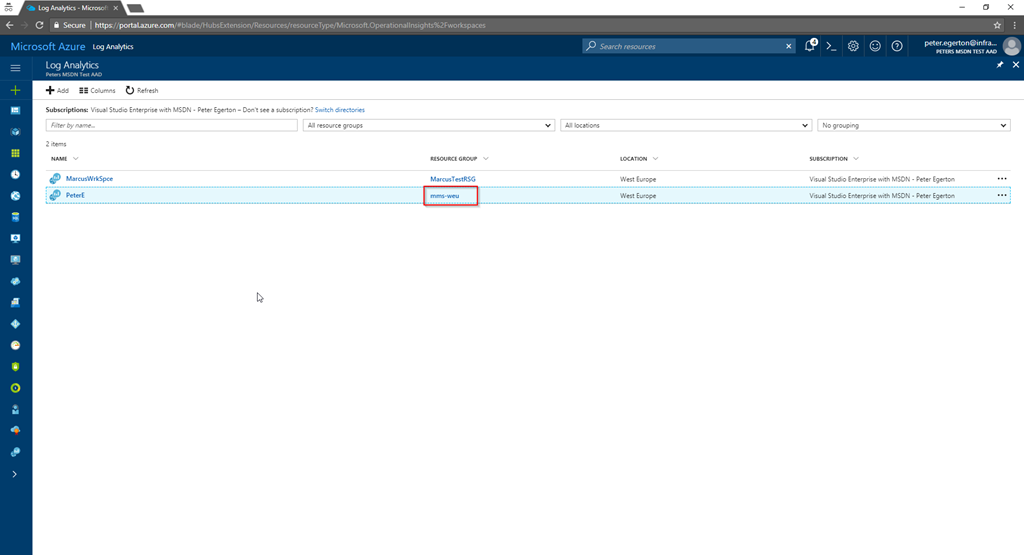Screen dimensions: 1024x555
Task: Click the Switch directories link
Action: click(x=340, y=110)
